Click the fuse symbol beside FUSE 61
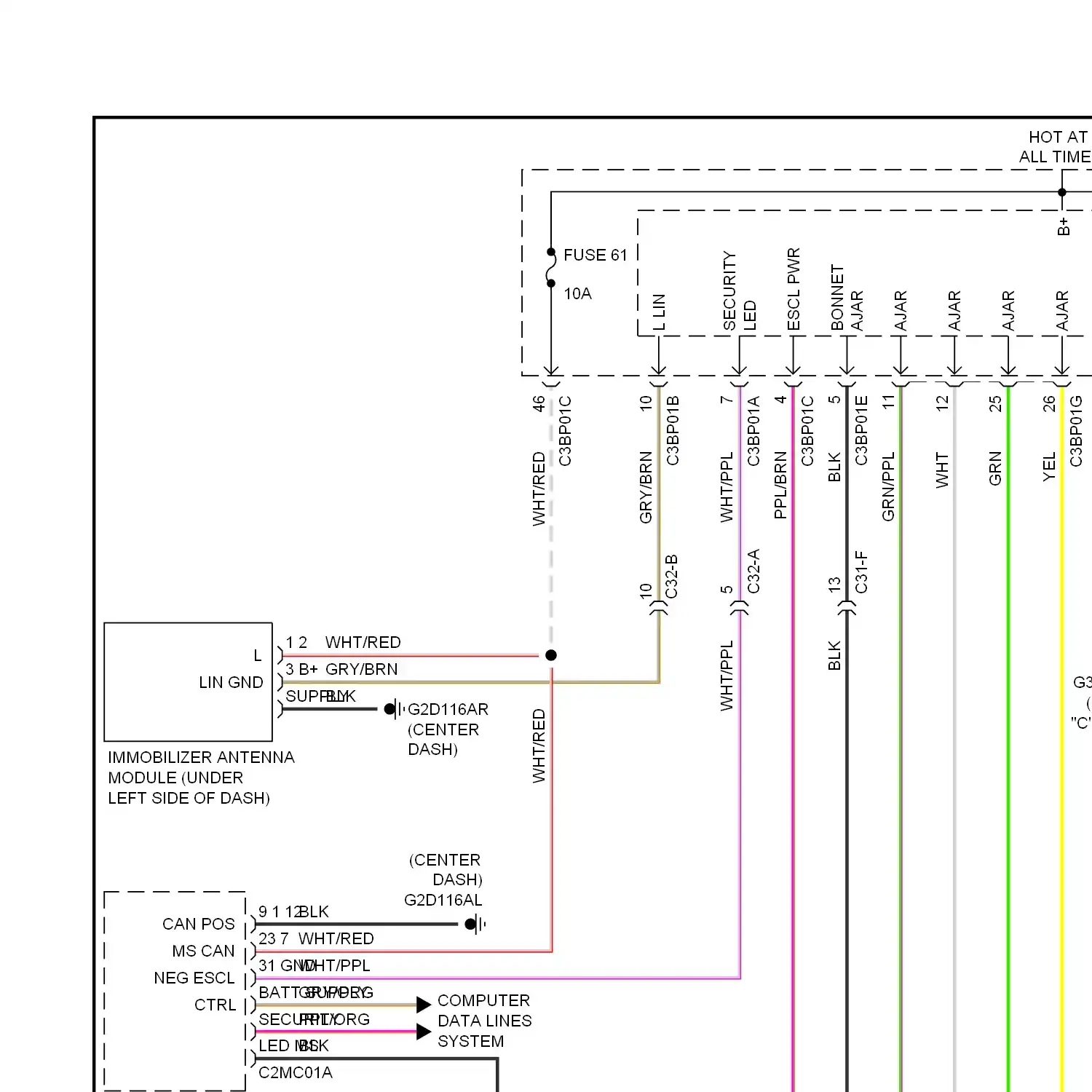 coord(551,268)
